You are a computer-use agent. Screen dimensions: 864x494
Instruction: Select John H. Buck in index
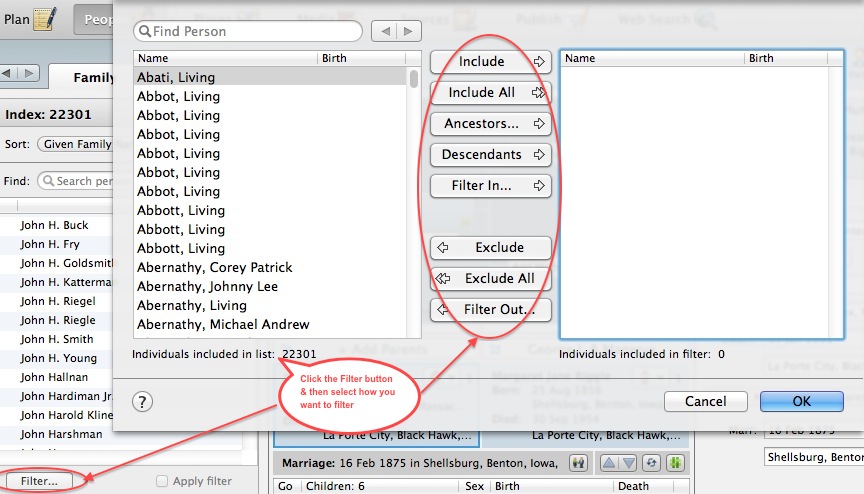point(56,225)
